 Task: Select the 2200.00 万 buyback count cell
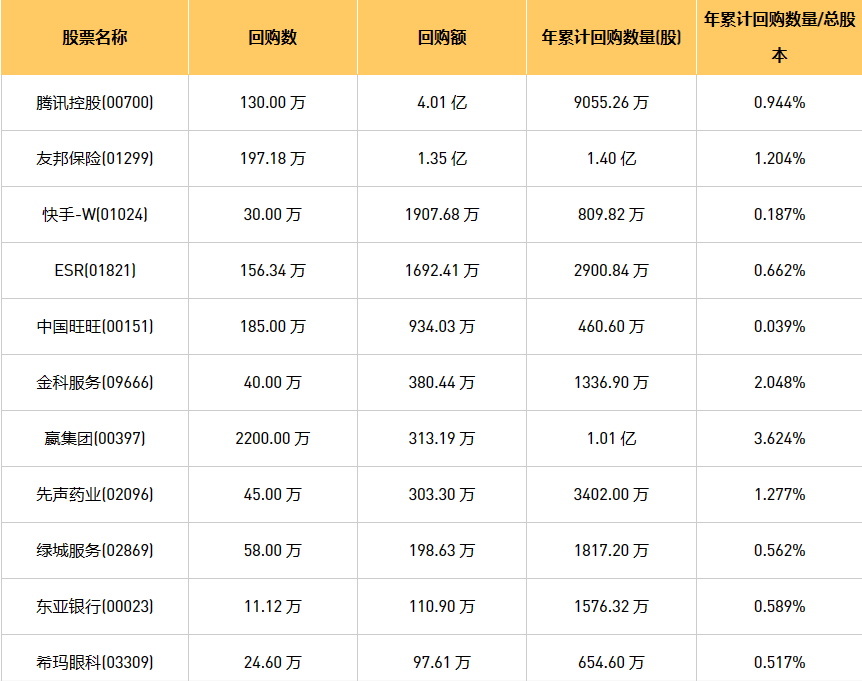(273, 438)
